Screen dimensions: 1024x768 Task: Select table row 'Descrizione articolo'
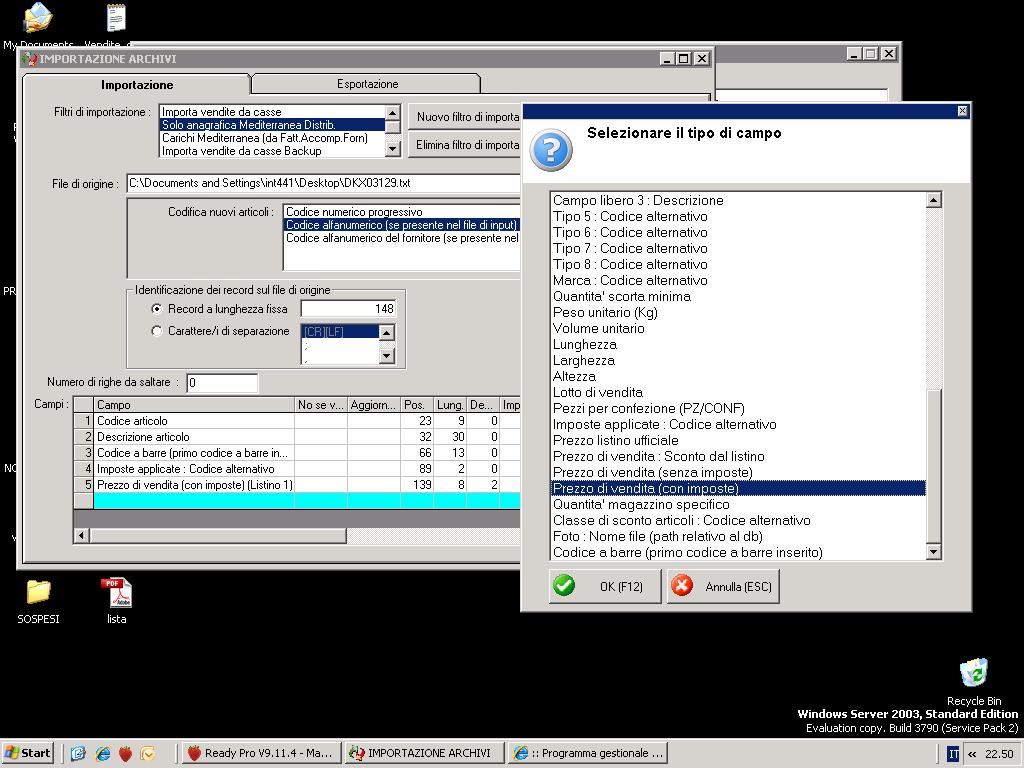[296, 437]
